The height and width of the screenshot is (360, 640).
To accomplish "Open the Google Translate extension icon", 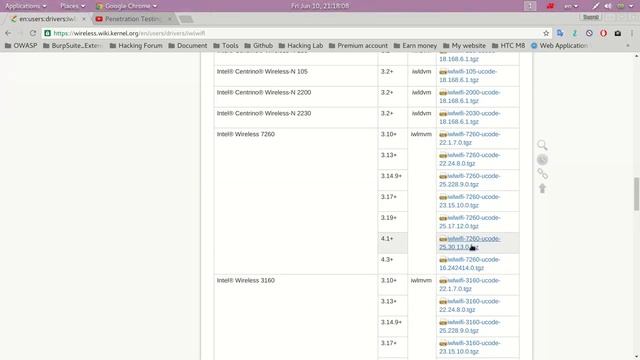I will [x=560, y=33].
